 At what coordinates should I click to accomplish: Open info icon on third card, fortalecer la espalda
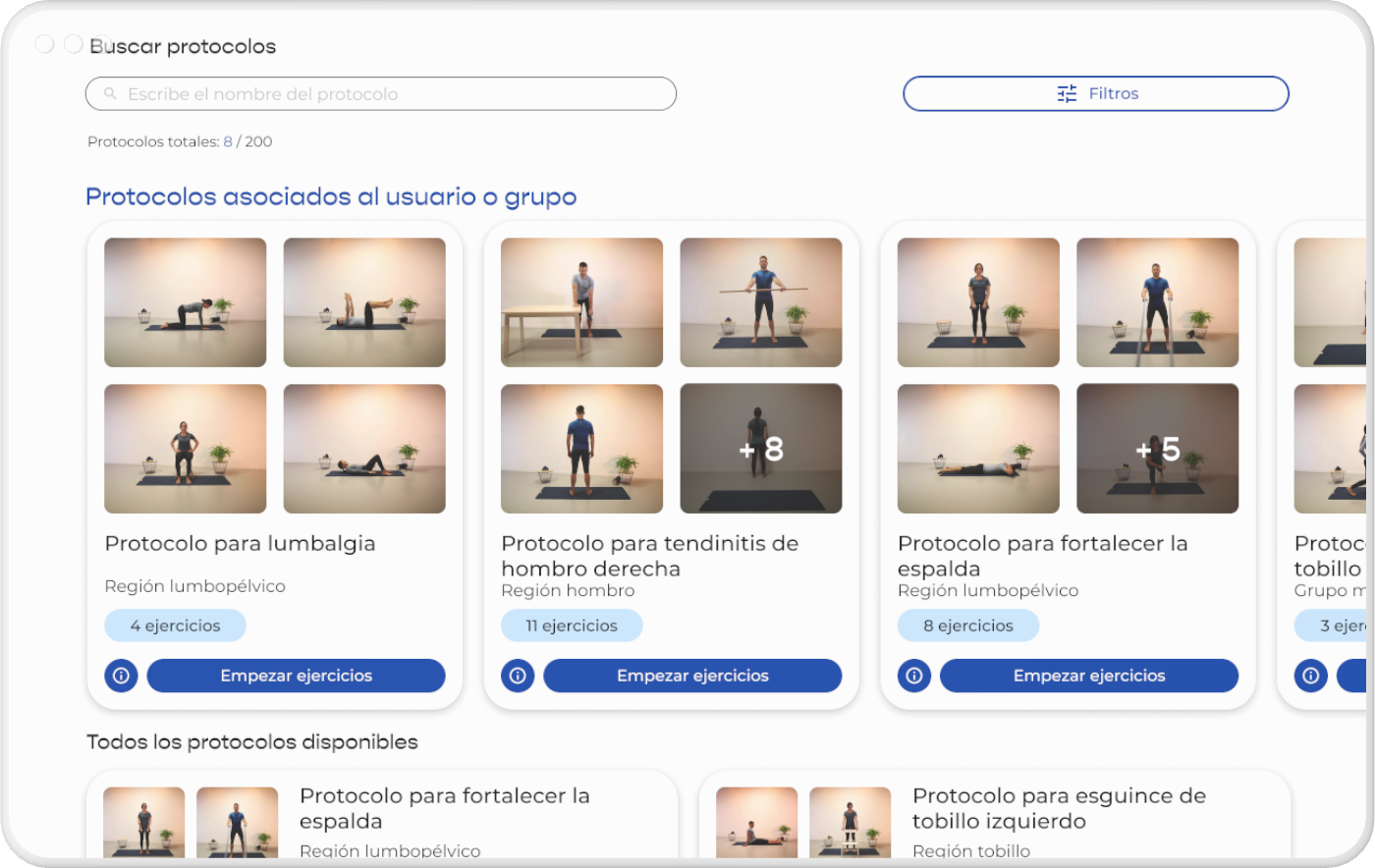914,676
